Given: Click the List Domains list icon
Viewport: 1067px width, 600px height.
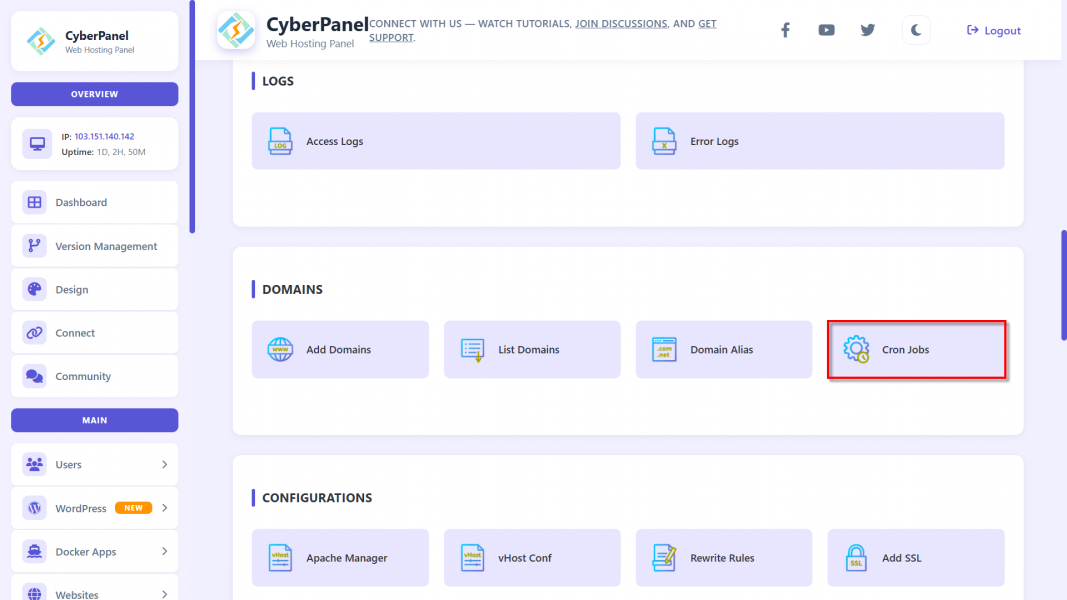Looking at the screenshot, I should (472, 350).
